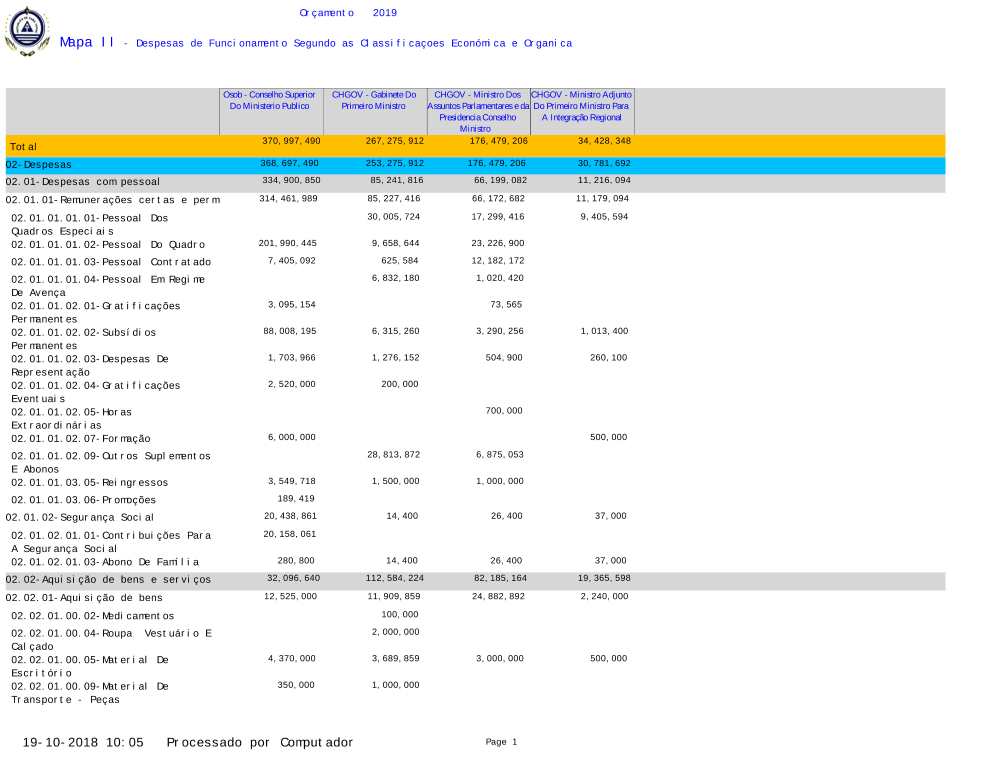
Task: Select Ministro Dos Assuntos Parlamentares column header
Action: pyautogui.click(x=478, y=111)
